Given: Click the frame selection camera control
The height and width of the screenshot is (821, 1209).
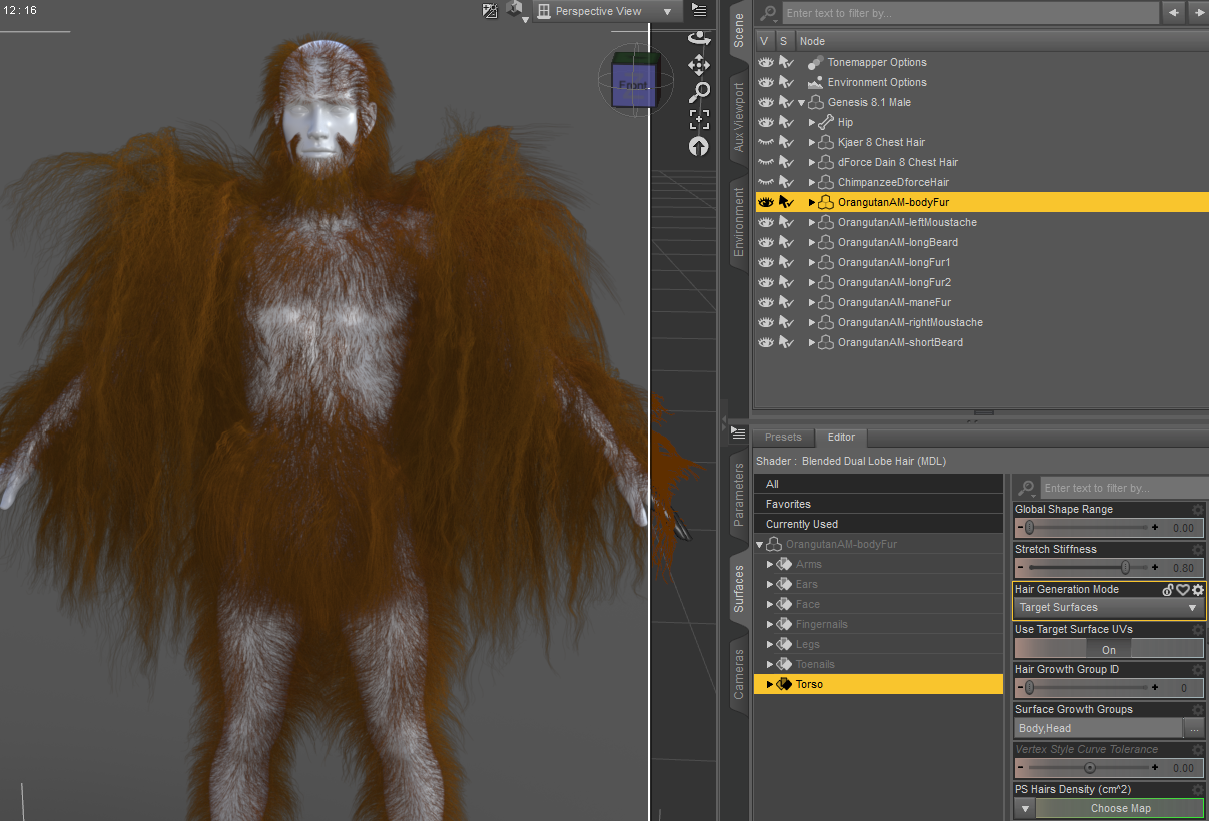Looking at the screenshot, I should click(699, 119).
